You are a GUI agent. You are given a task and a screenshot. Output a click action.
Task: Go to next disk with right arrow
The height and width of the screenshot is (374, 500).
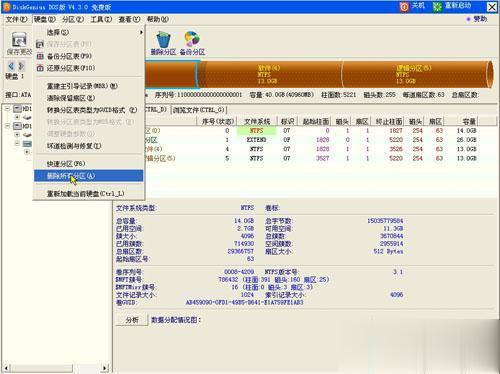(21, 65)
